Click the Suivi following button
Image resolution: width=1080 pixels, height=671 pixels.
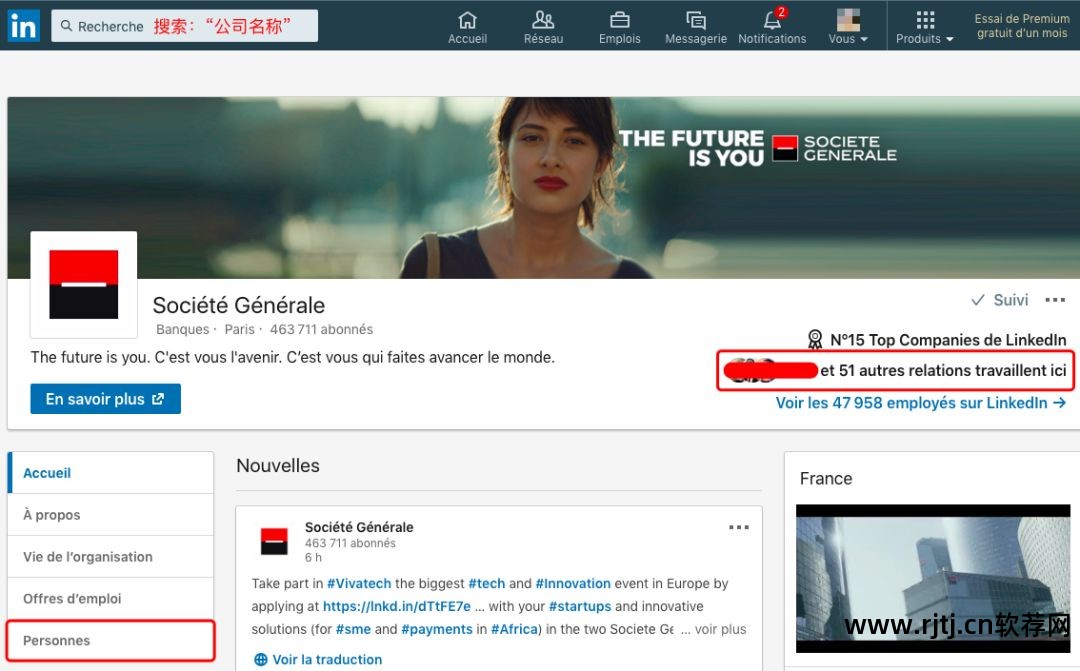(999, 300)
